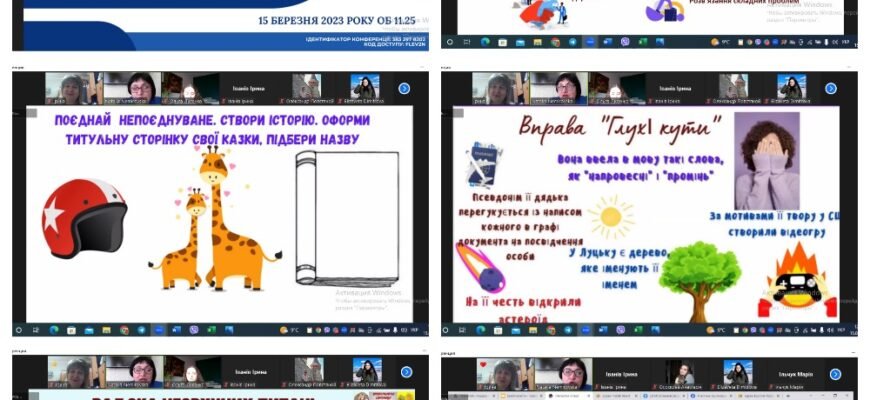This screenshot has width=870, height=400.
Task: Click asteroid image on "Глухі кути" slide
Action: pyautogui.click(x=480, y=268)
